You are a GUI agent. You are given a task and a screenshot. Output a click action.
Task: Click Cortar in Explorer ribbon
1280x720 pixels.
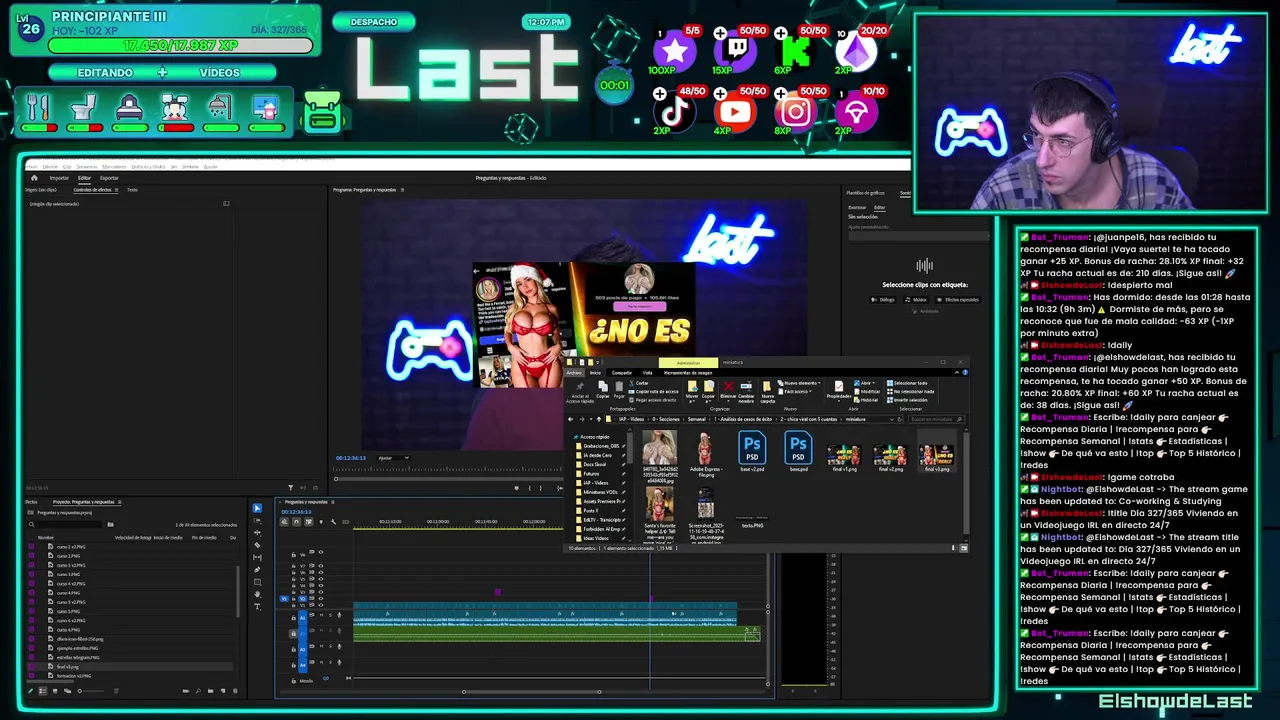point(638,383)
